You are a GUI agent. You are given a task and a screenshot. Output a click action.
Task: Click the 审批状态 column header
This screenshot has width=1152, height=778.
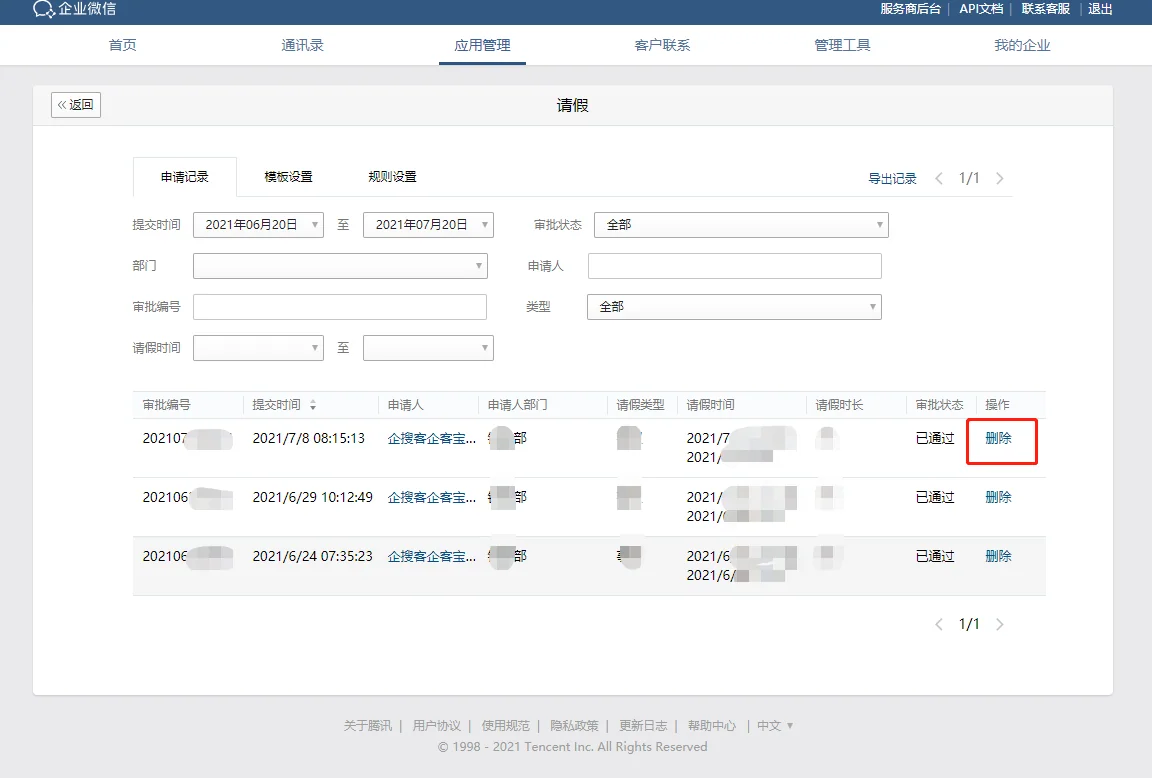tap(939, 406)
